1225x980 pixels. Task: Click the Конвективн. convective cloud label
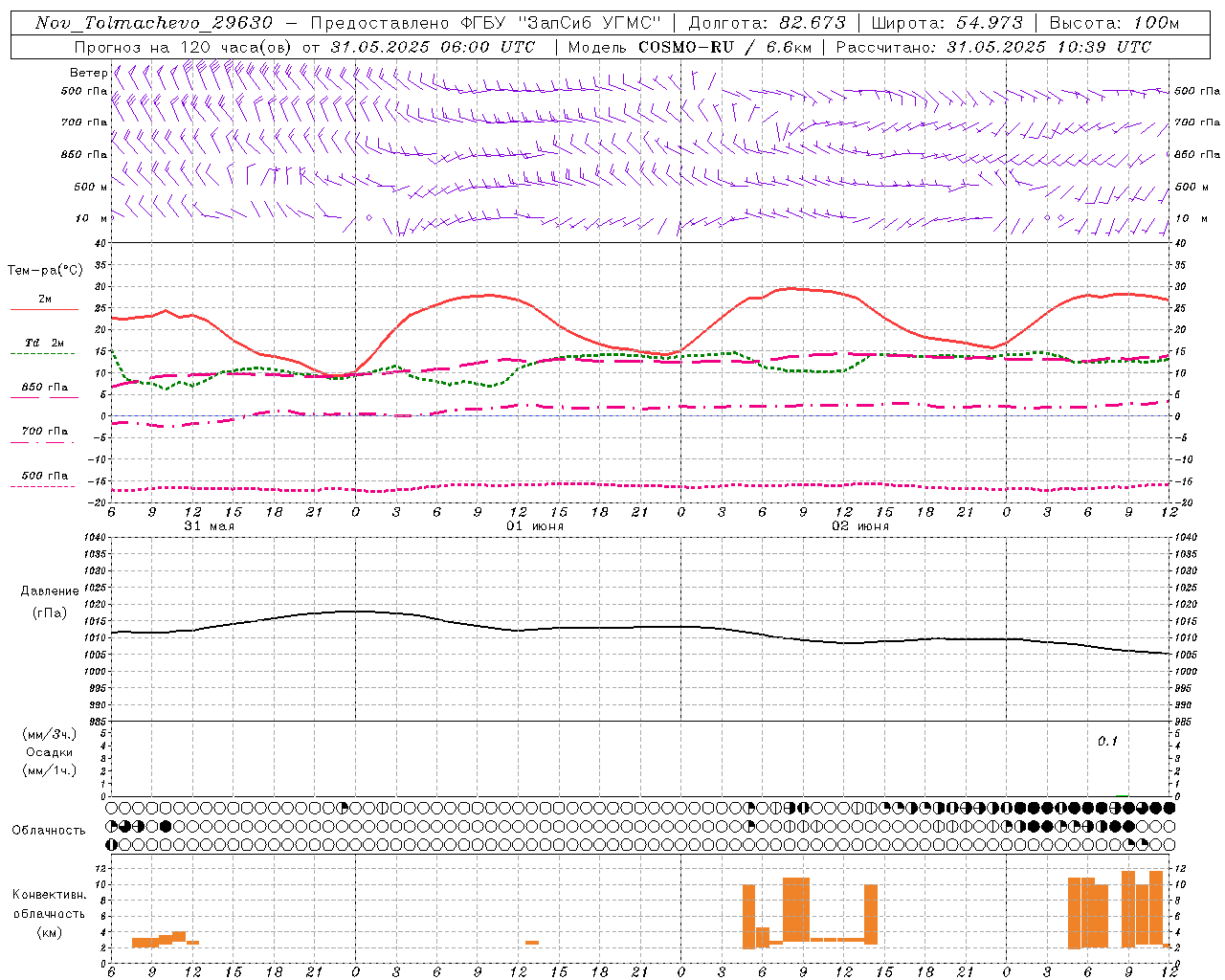click(x=49, y=895)
